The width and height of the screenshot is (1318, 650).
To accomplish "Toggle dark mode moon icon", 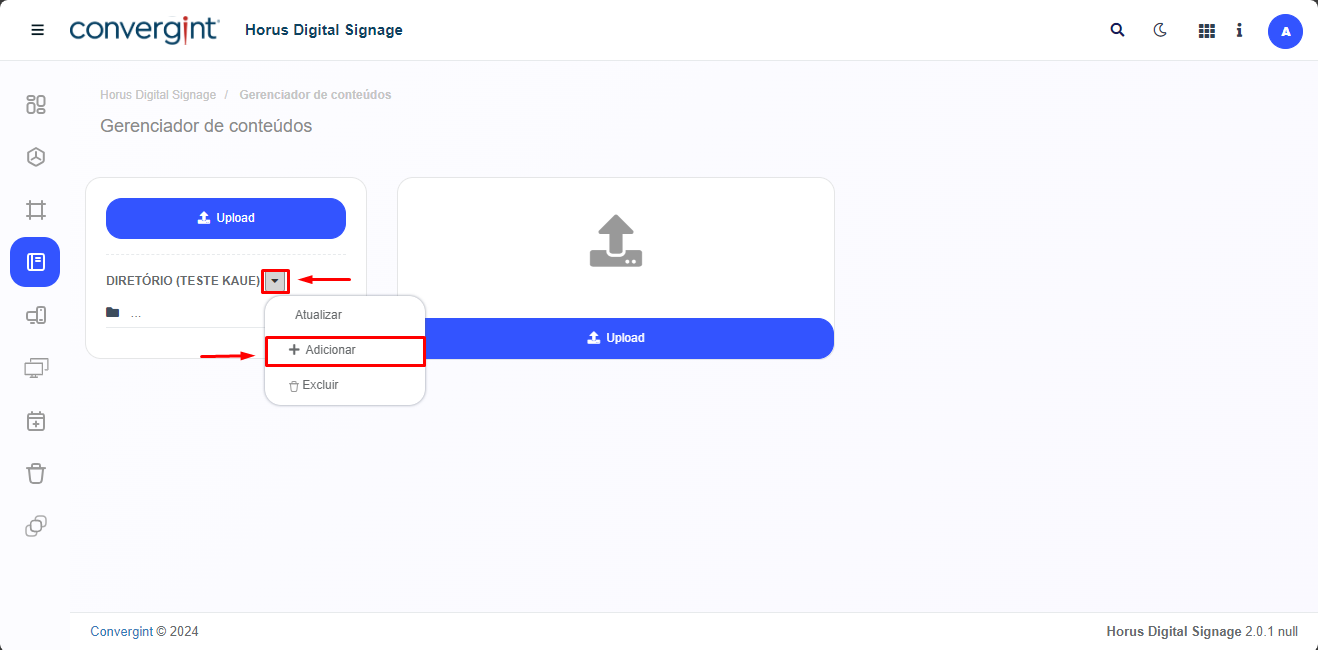I will [1160, 30].
